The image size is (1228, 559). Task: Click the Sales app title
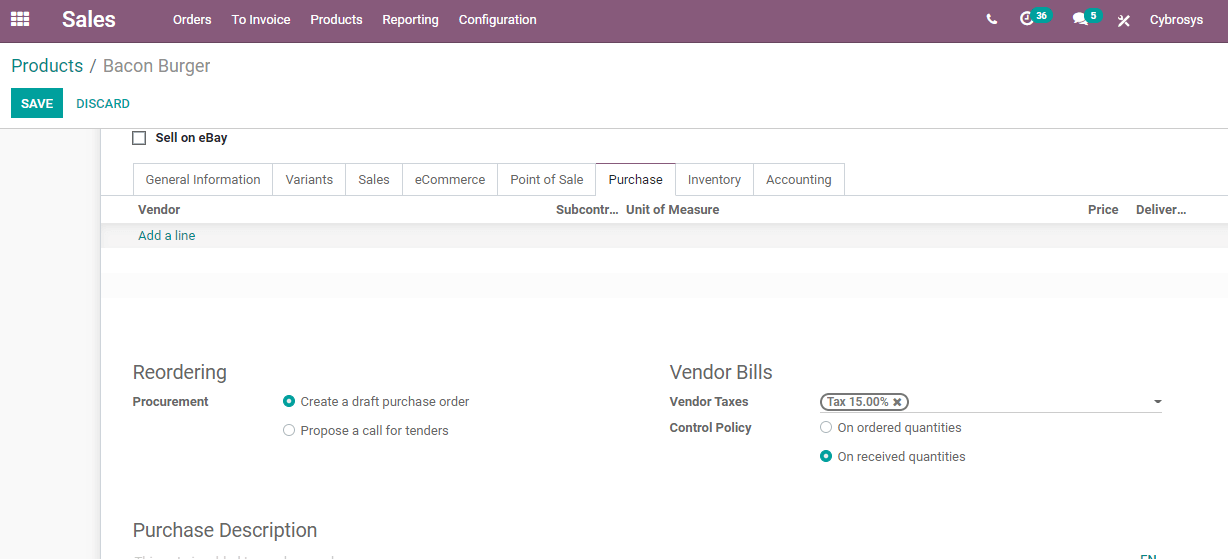[x=89, y=19]
